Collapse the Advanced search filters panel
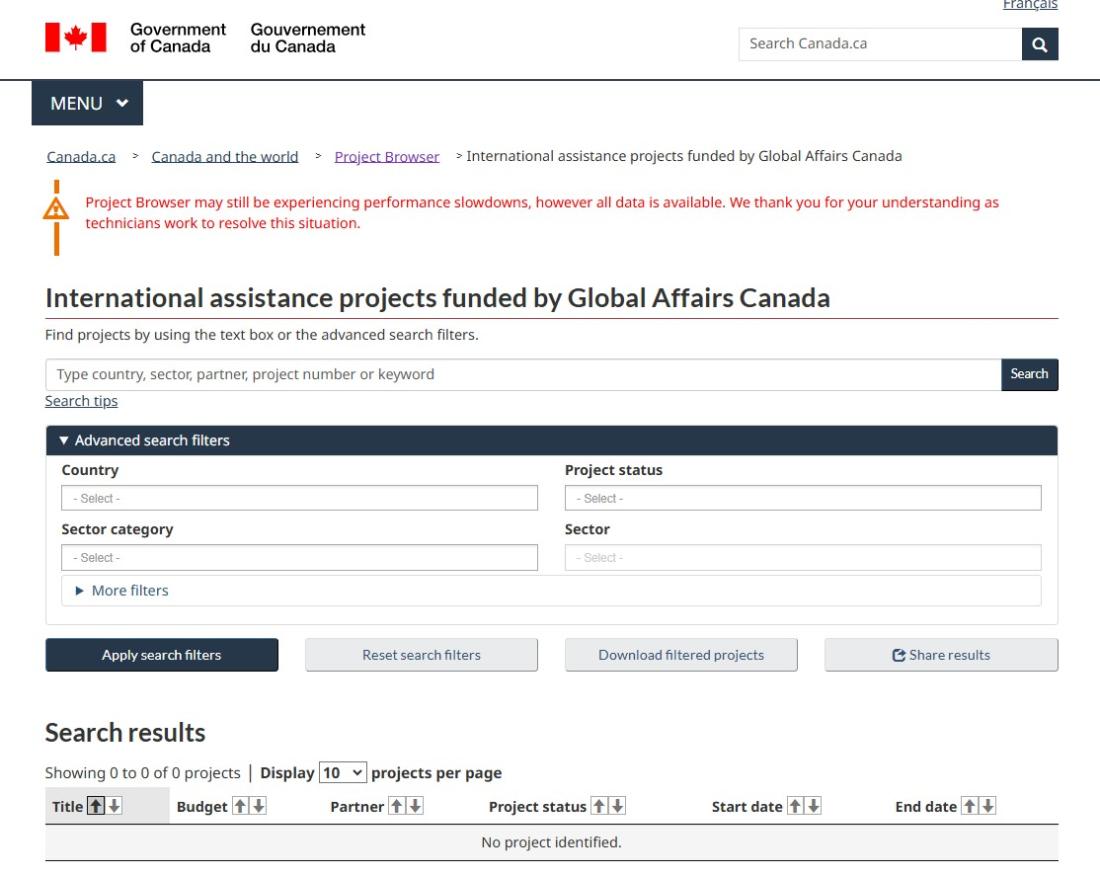 tap(551, 440)
